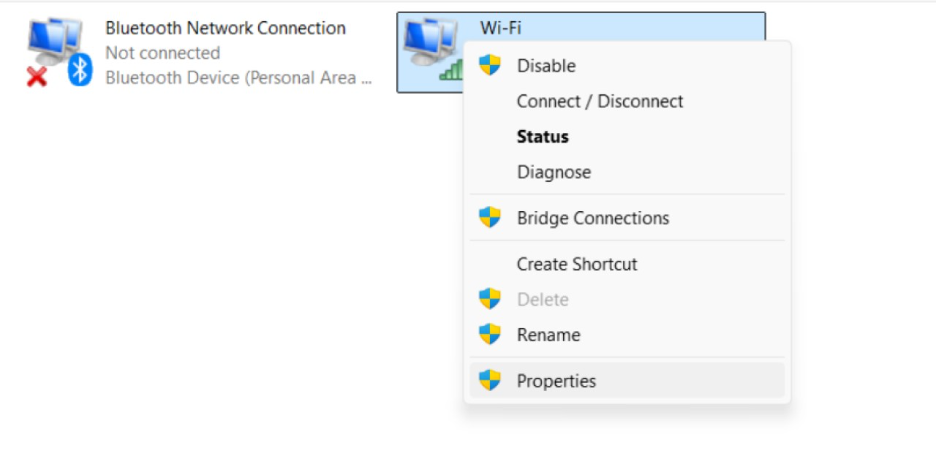Select Create Shortcut in the context menu

click(577, 264)
